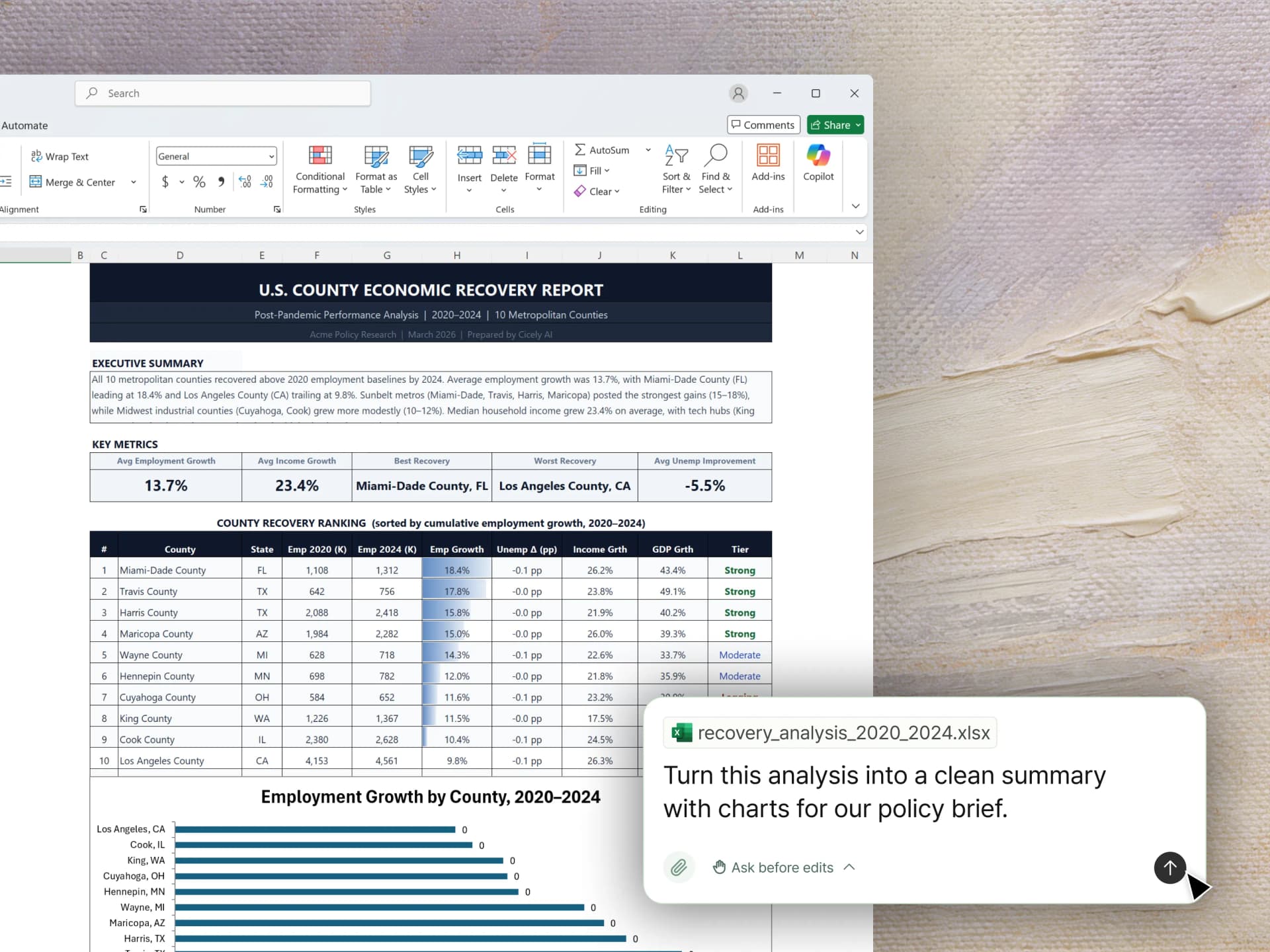Switch Ask before edits mode
This screenshot has height=952, width=1270.
tap(781, 867)
